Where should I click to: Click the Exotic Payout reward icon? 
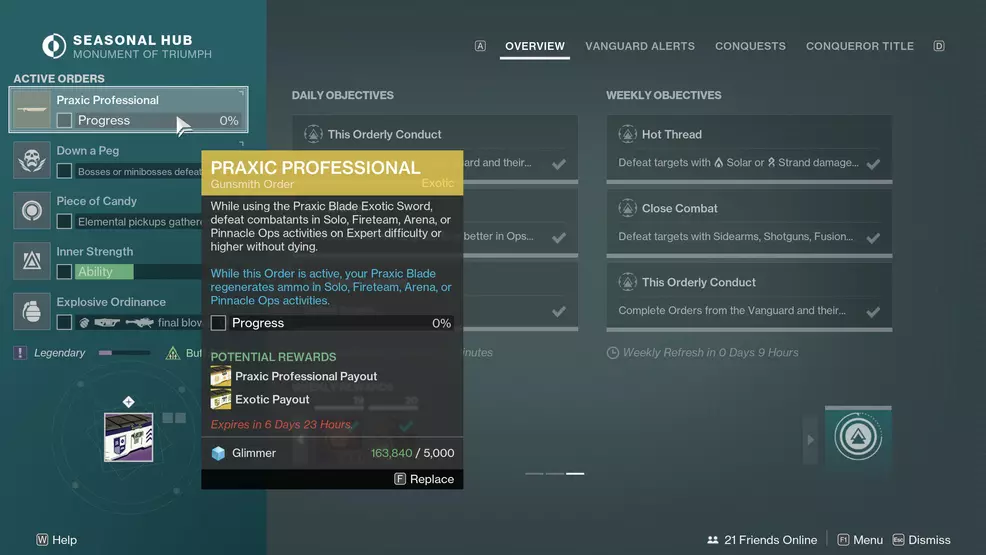(x=221, y=399)
